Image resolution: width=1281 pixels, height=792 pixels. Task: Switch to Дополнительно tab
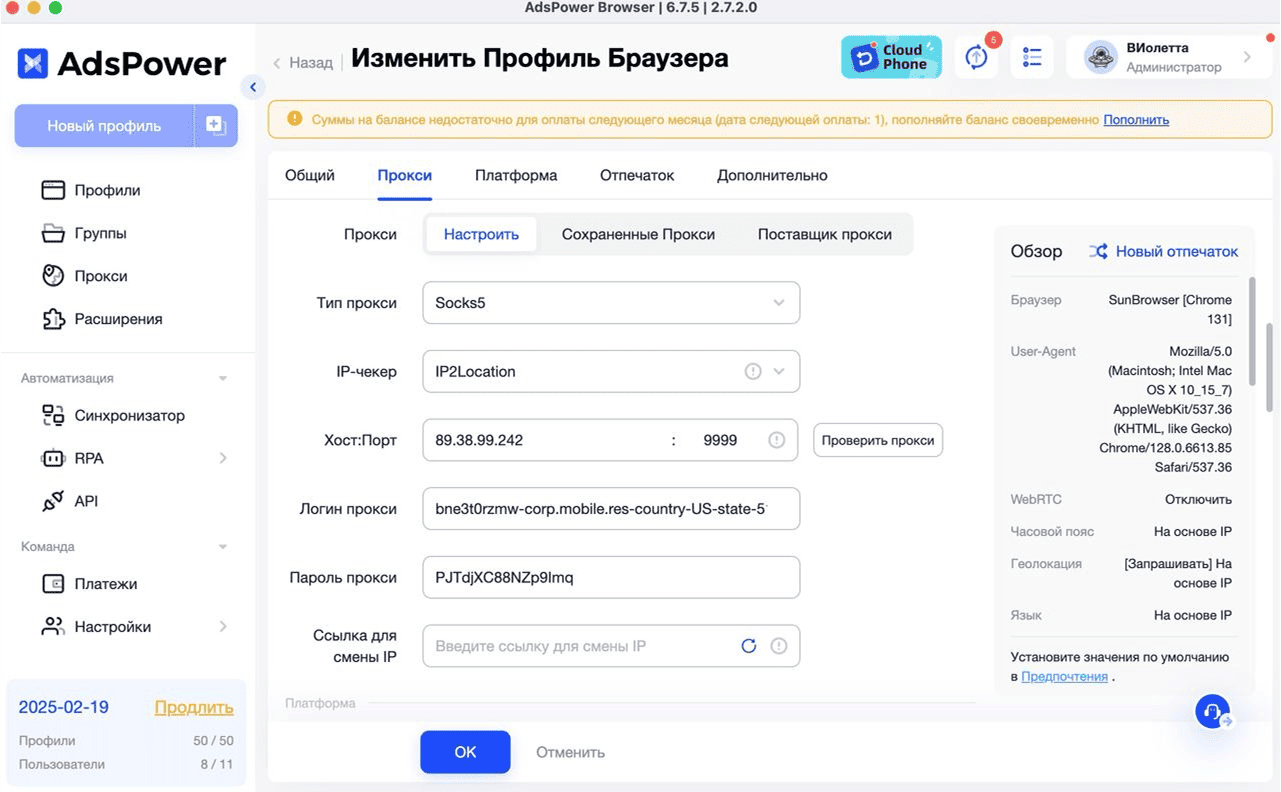pyautogui.click(x=772, y=175)
